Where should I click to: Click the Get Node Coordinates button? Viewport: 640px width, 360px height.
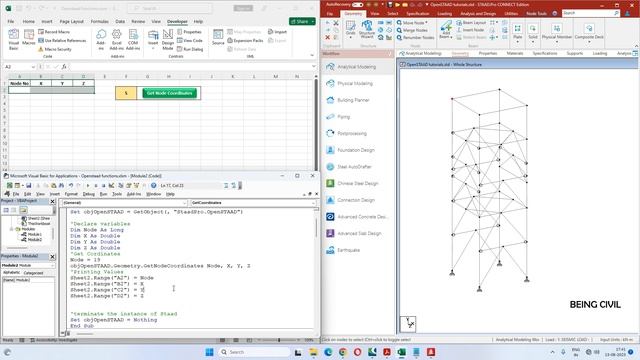point(169,93)
